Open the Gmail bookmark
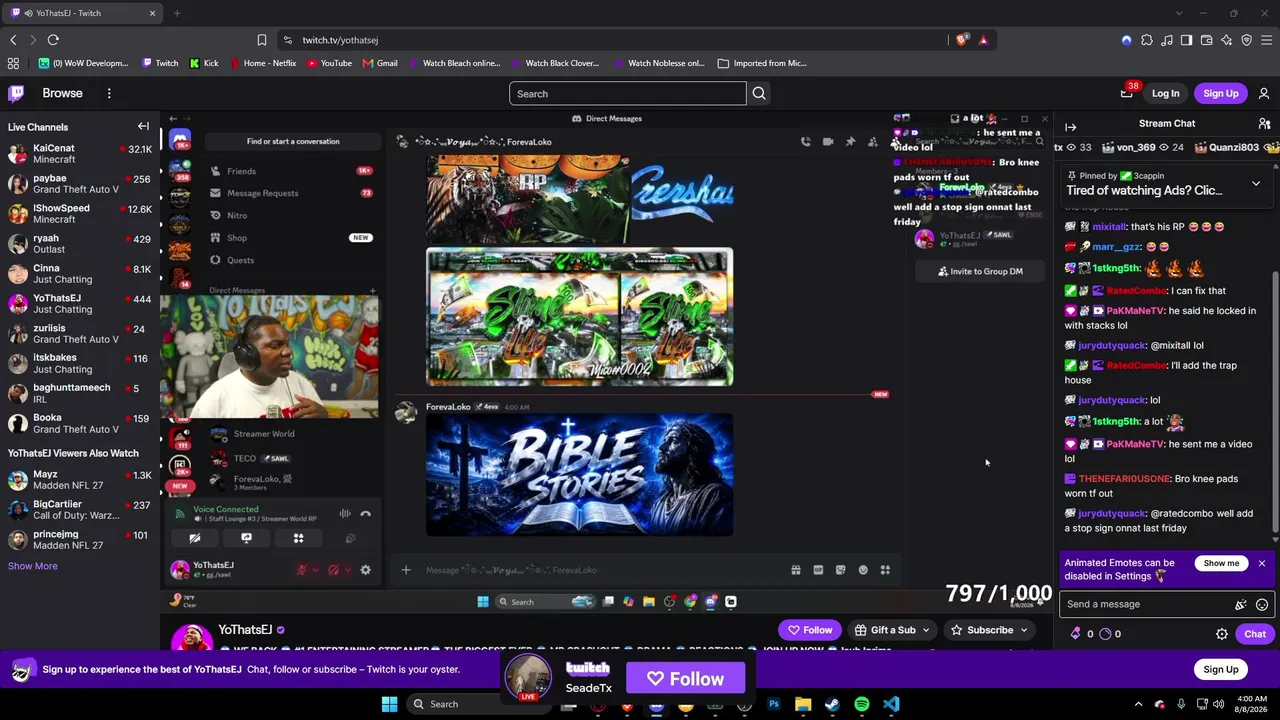 pos(380,63)
